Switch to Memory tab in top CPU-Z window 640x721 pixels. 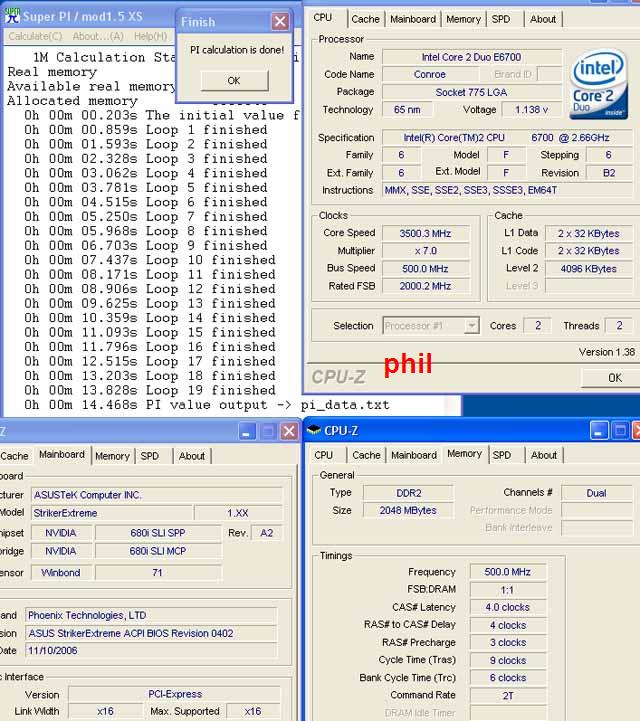click(x=463, y=19)
